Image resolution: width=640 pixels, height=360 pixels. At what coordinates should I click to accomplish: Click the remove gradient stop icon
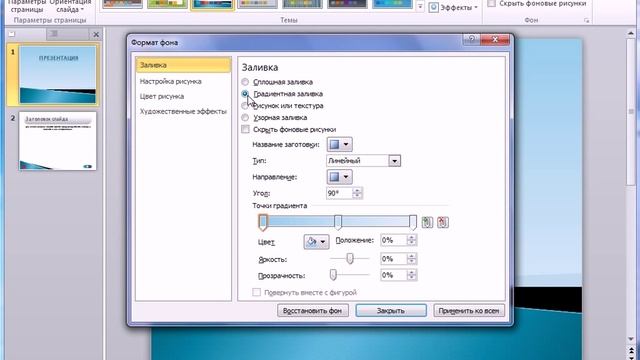(x=443, y=222)
